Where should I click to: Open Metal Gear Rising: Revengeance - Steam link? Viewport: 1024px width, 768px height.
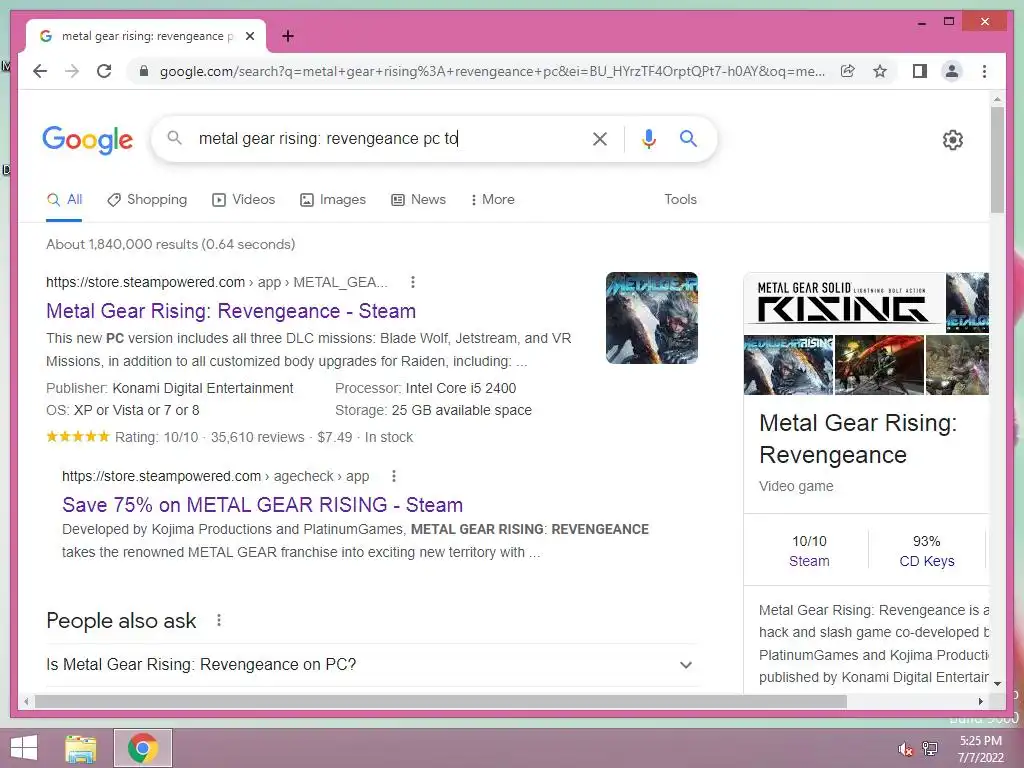[x=231, y=311]
